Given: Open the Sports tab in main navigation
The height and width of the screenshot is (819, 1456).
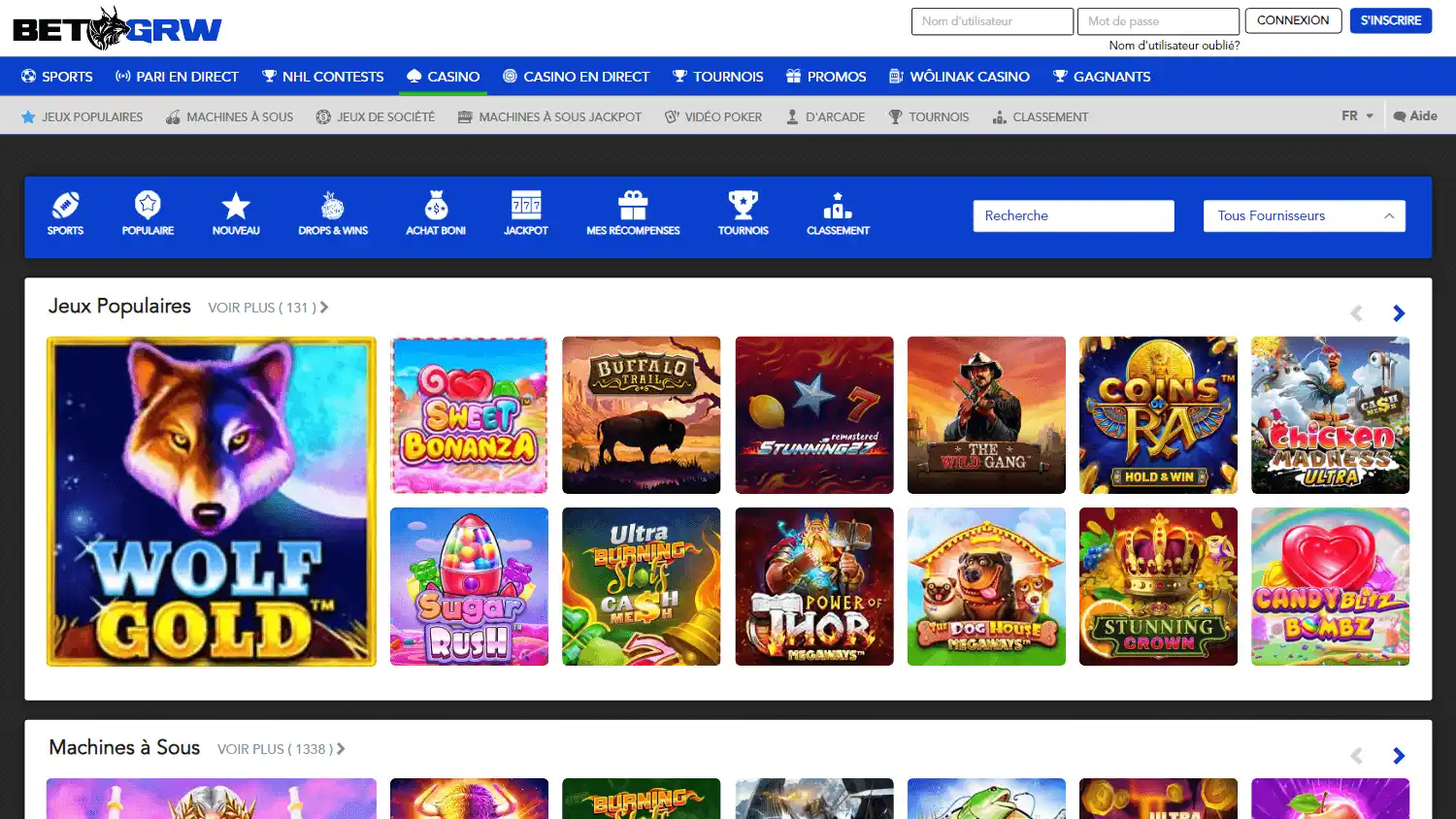Looking at the screenshot, I should pyautogui.click(x=57, y=76).
